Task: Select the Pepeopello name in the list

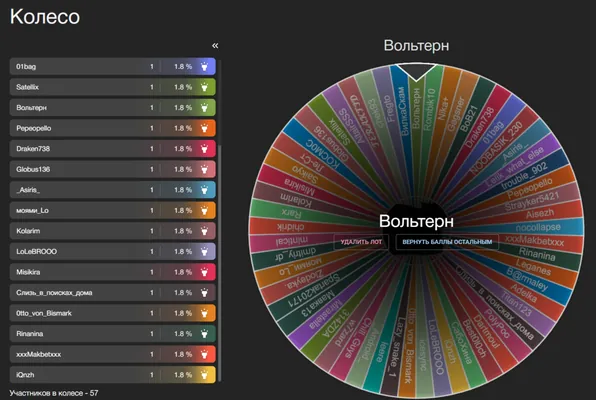Action: pyautogui.click(x=33, y=128)
